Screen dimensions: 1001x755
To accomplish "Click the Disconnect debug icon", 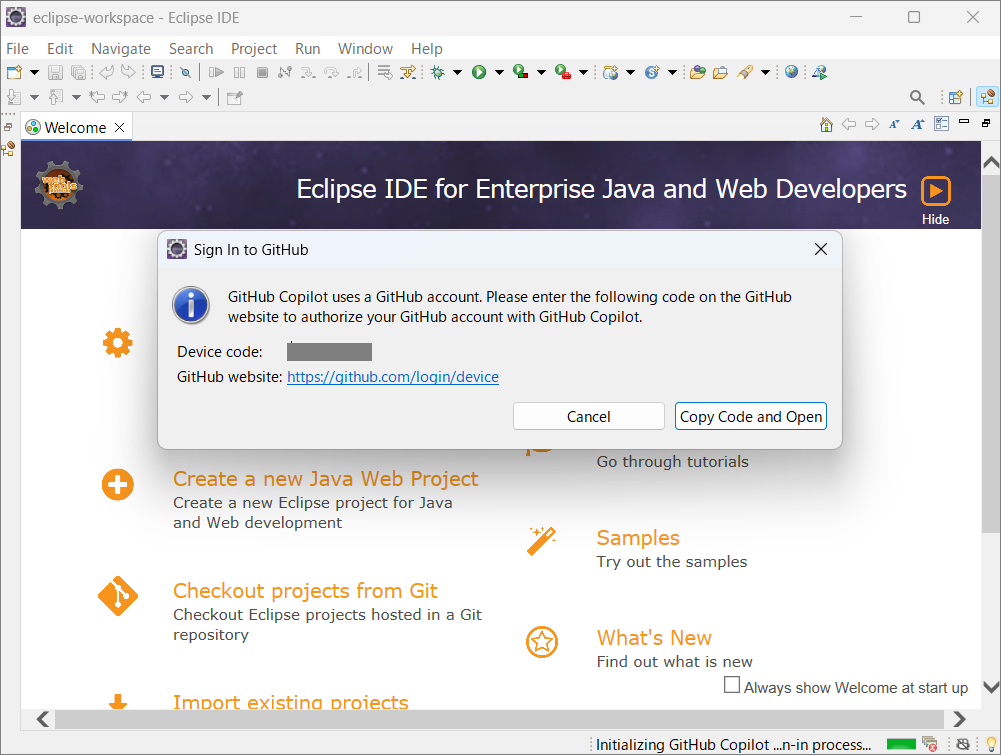I will 285,72.
